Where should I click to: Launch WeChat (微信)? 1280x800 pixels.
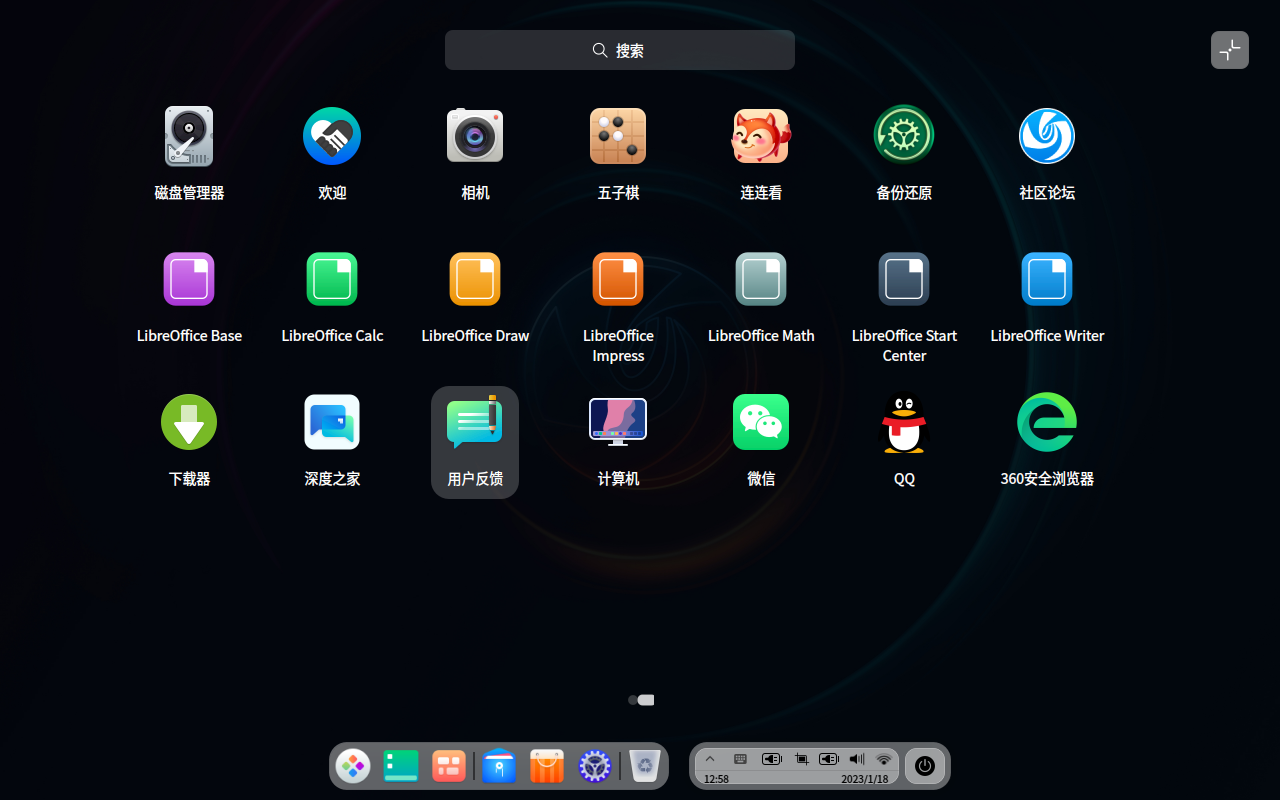pos(761,421)
